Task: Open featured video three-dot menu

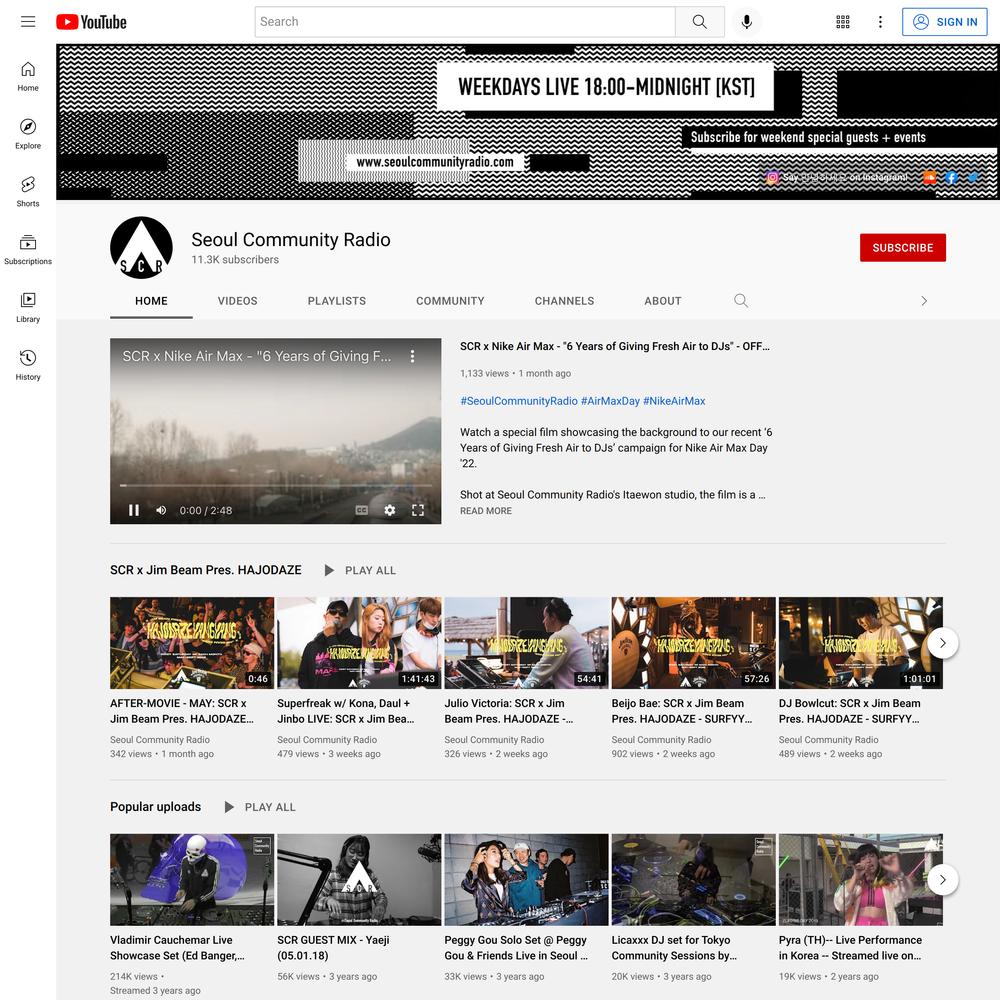Action: tap(413, 356)
